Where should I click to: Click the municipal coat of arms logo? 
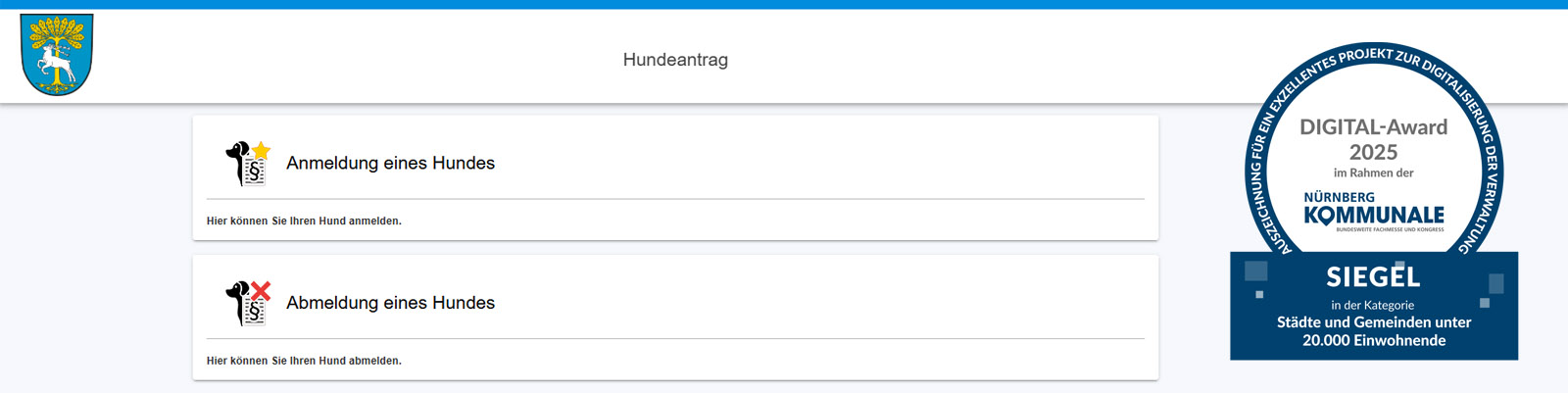[x=57, y=55]
